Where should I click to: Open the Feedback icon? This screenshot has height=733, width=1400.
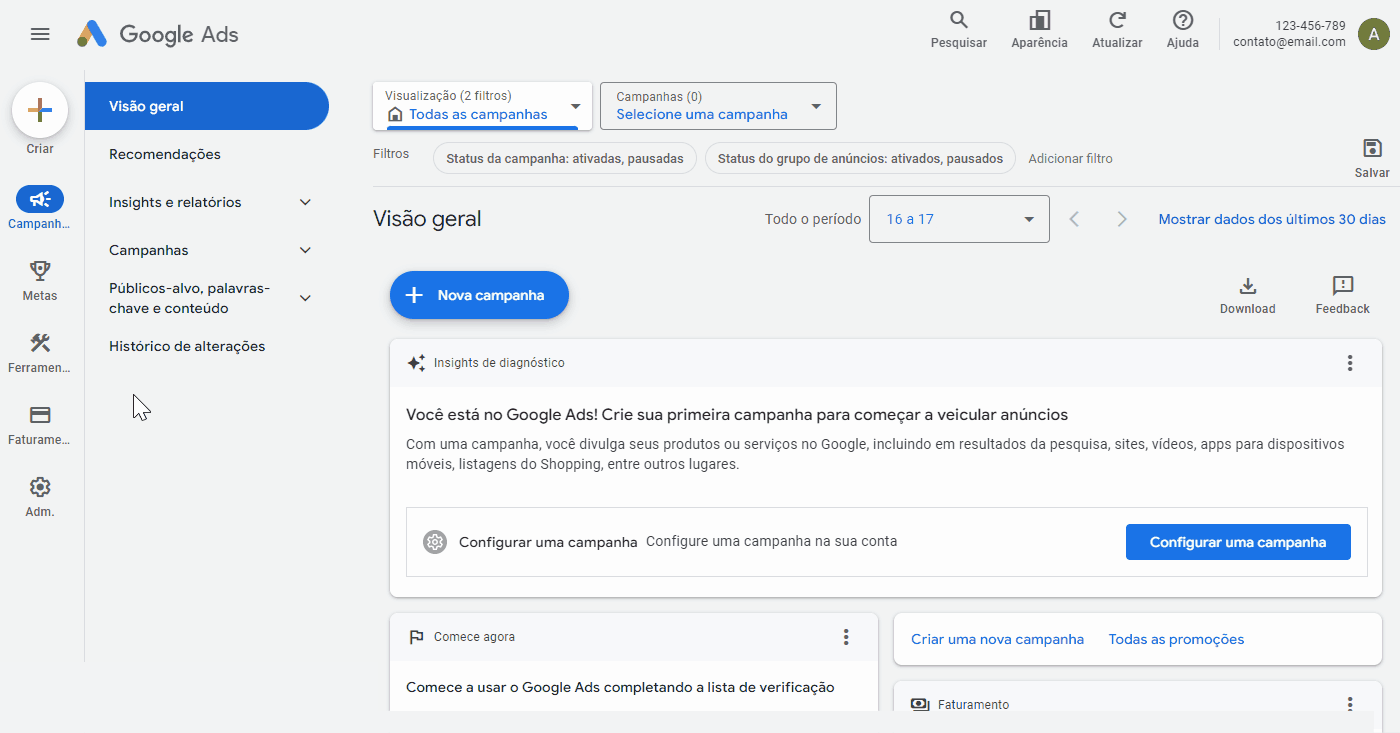point(1343,286)
